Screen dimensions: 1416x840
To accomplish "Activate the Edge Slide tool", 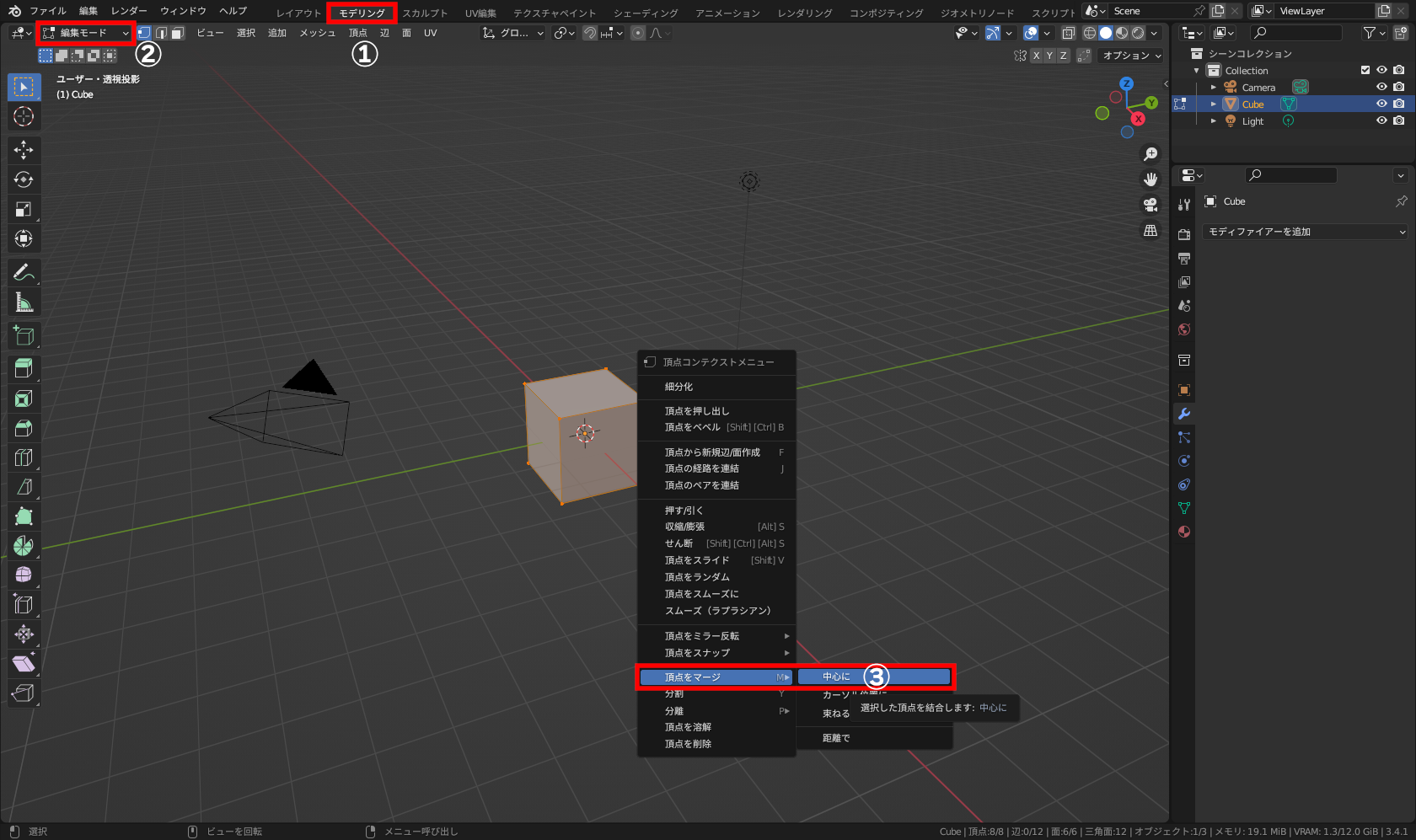I will coord(24,605).
